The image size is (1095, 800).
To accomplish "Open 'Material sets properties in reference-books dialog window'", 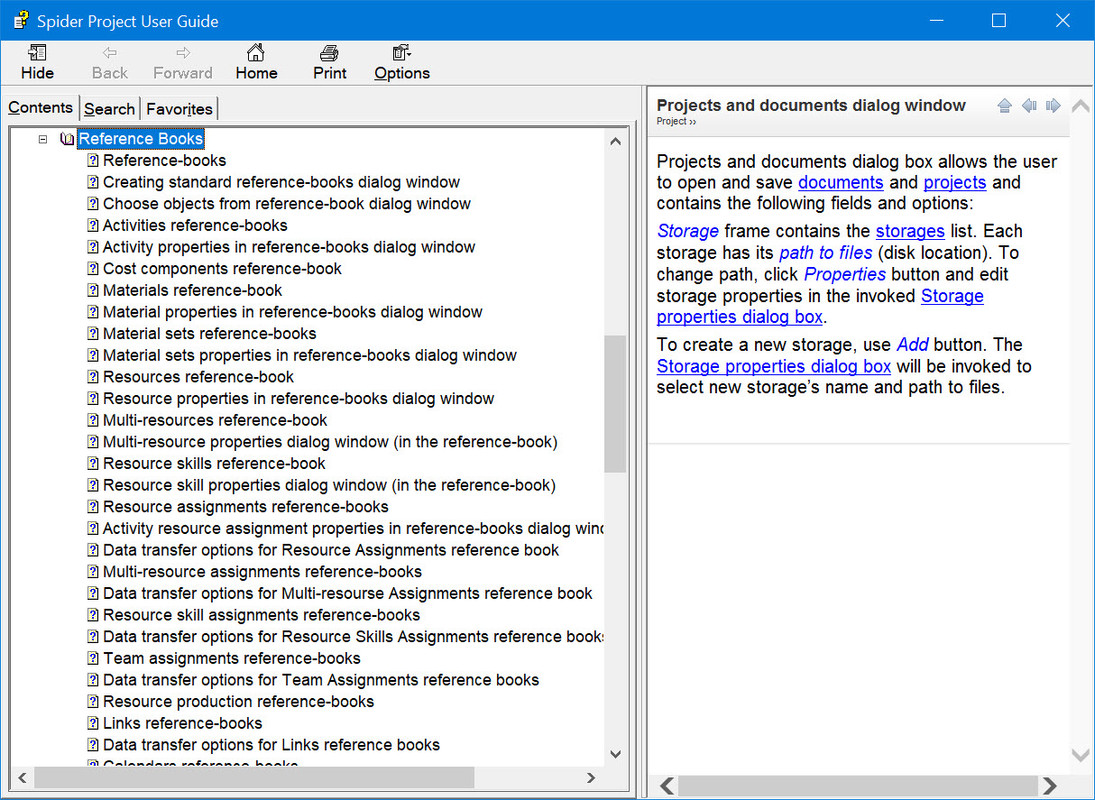I will point(309,355).
